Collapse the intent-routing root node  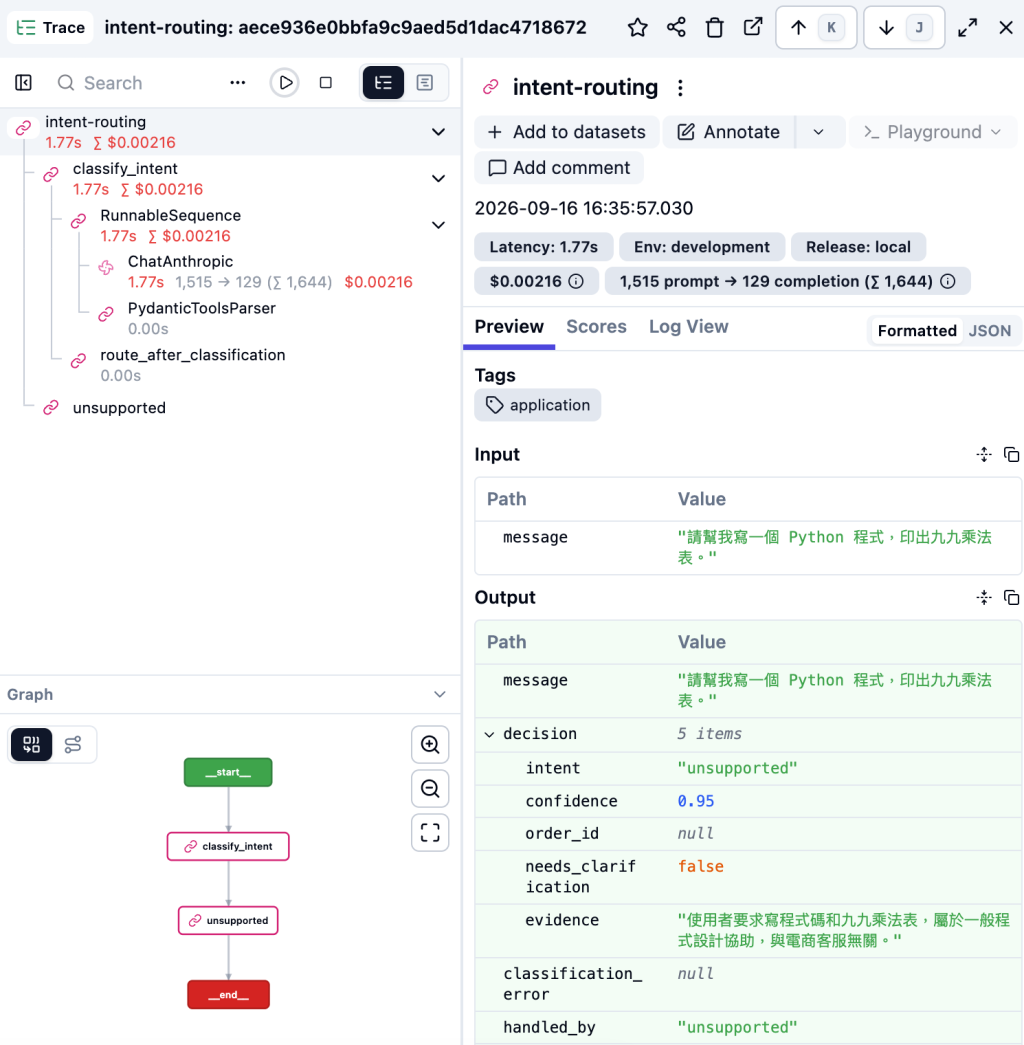[x=438, y=132]
